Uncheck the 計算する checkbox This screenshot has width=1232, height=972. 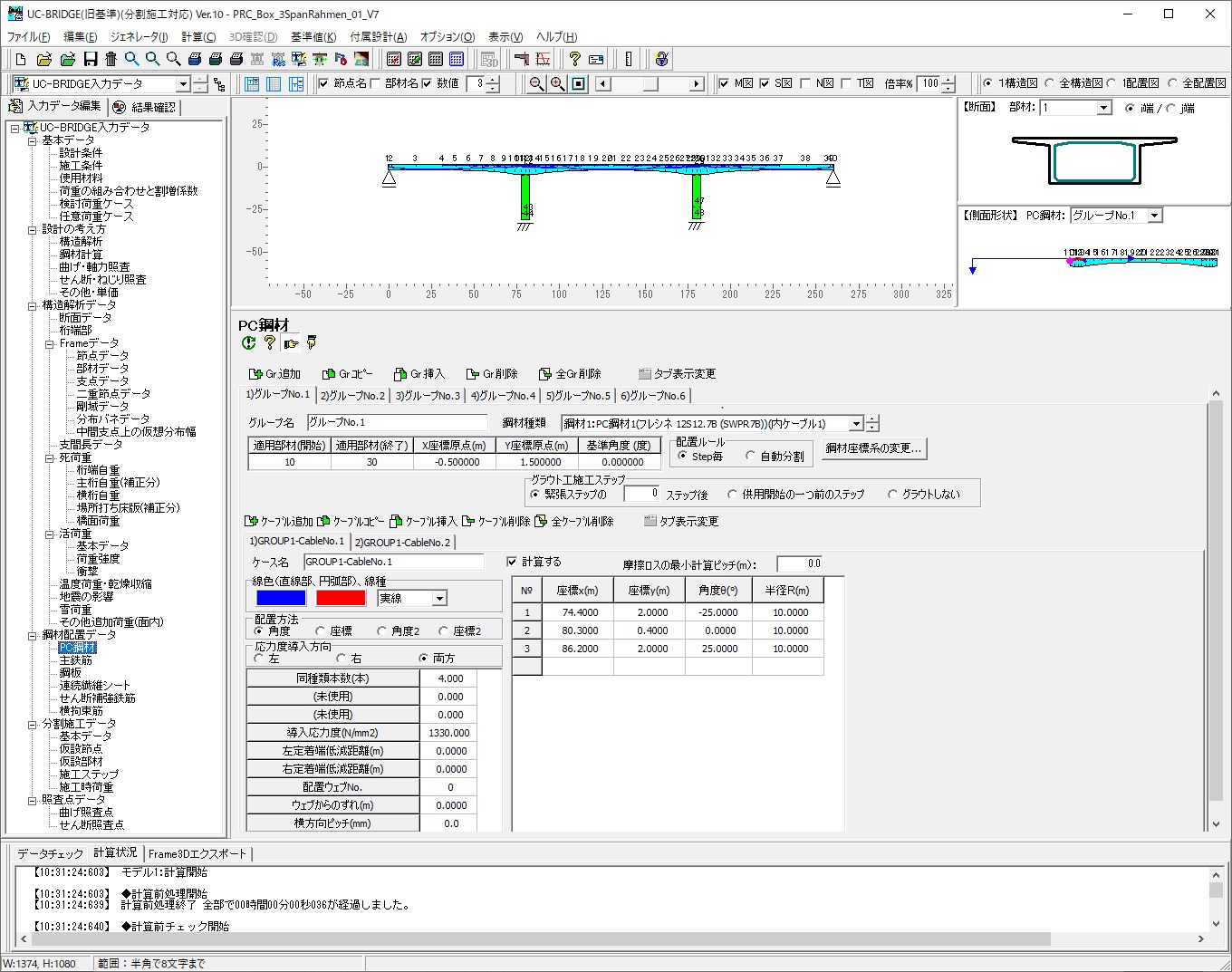click(x=513, y=563)
